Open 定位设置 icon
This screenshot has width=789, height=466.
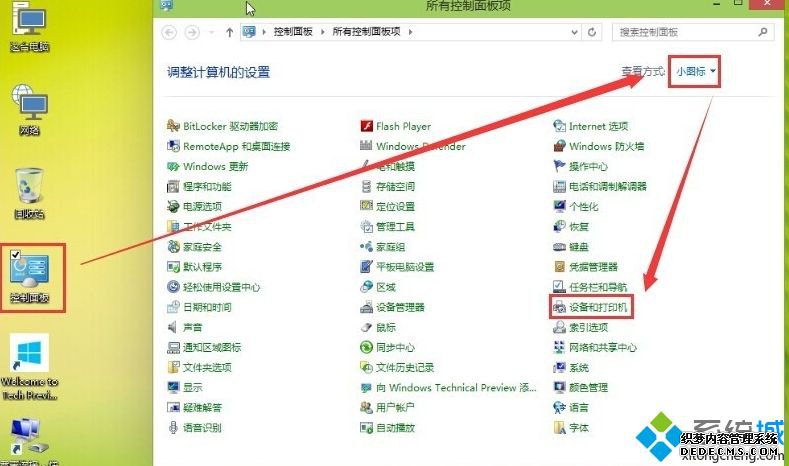(366, 206)
